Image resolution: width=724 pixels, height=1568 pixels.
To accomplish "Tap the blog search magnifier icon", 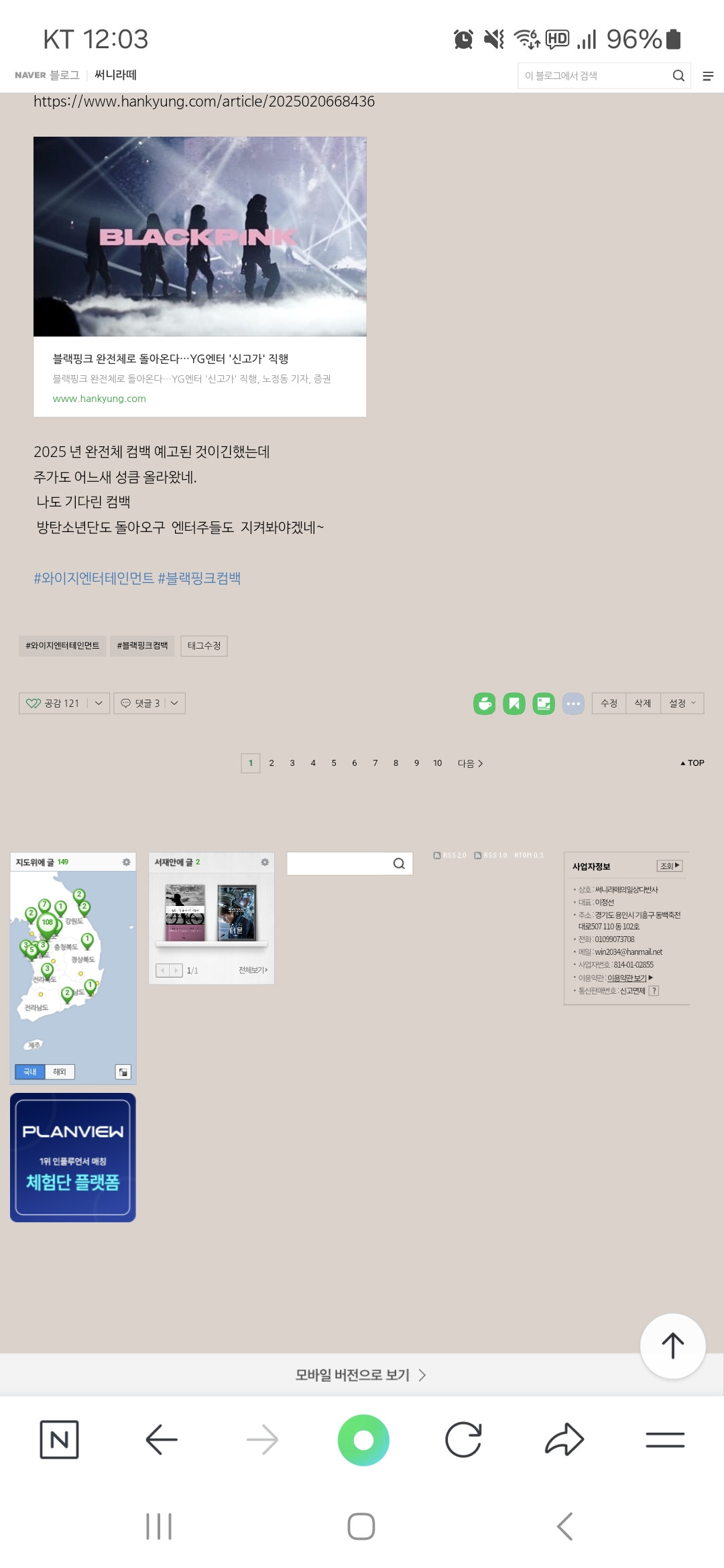I will tap(678, 76).
